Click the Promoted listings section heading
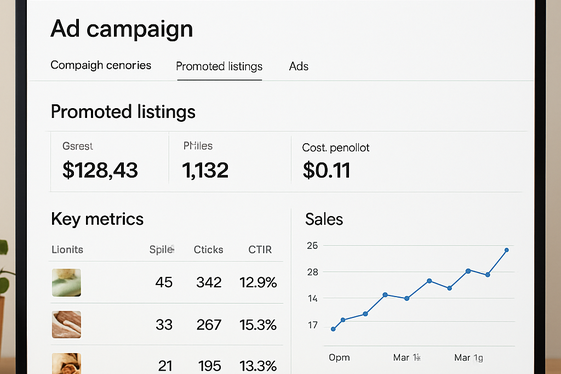The height and width of the screenshot is (374, 561). point(123,112)
